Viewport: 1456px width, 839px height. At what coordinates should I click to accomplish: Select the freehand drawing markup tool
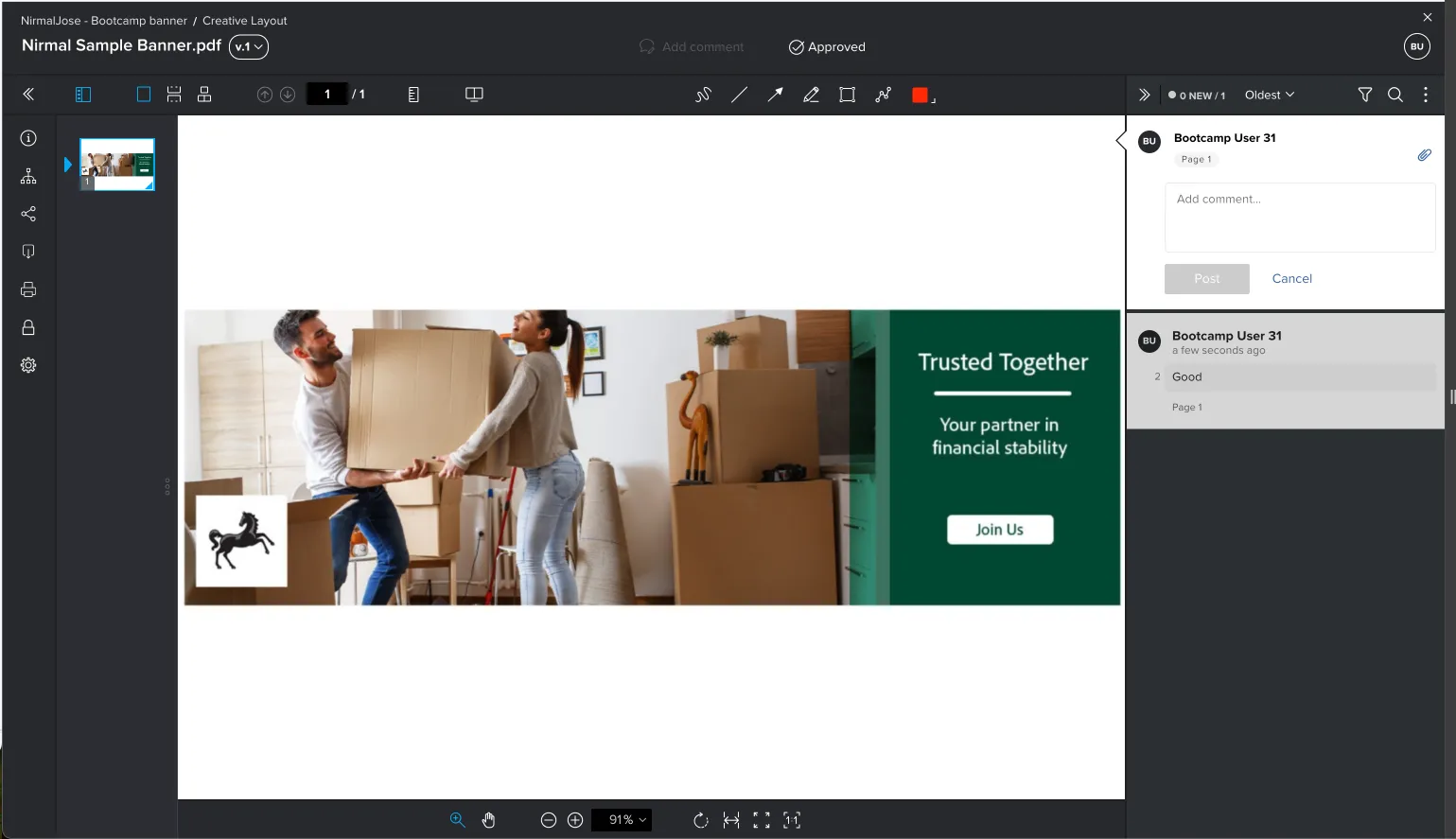(x=703, y=95)
